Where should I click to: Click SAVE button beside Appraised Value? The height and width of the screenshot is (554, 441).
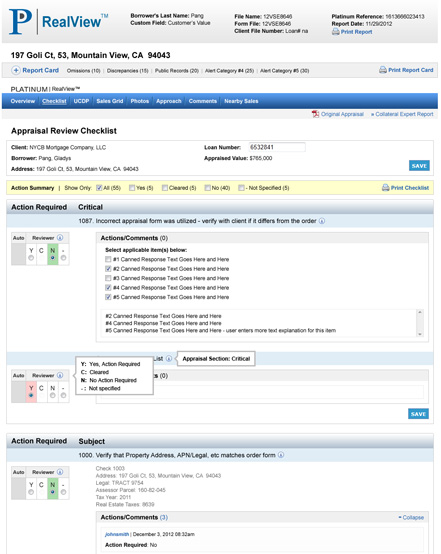tap(419, 166)
